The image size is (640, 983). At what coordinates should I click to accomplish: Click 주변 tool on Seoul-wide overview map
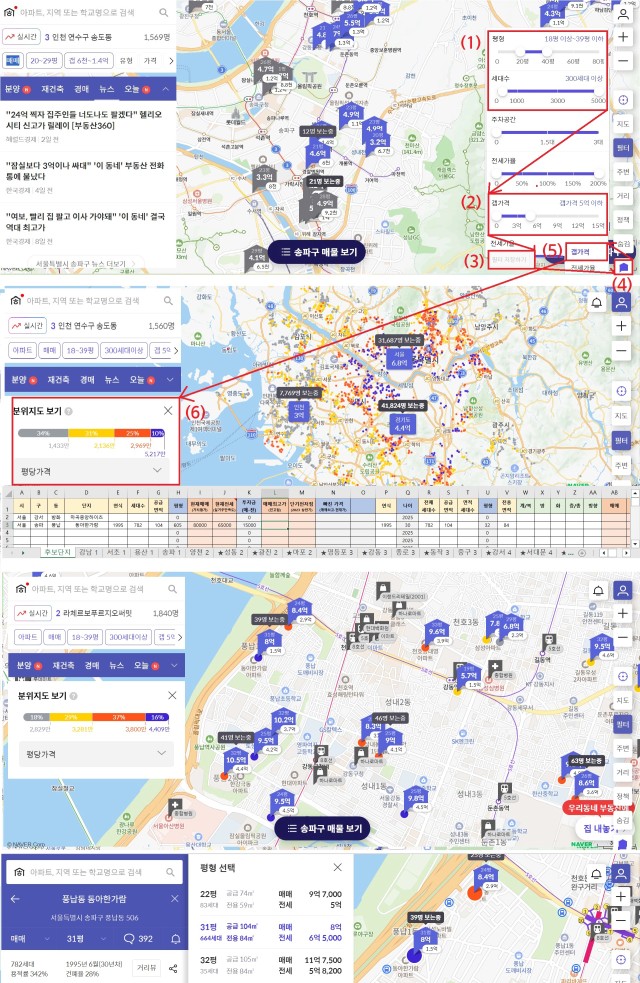click(621, 465)
